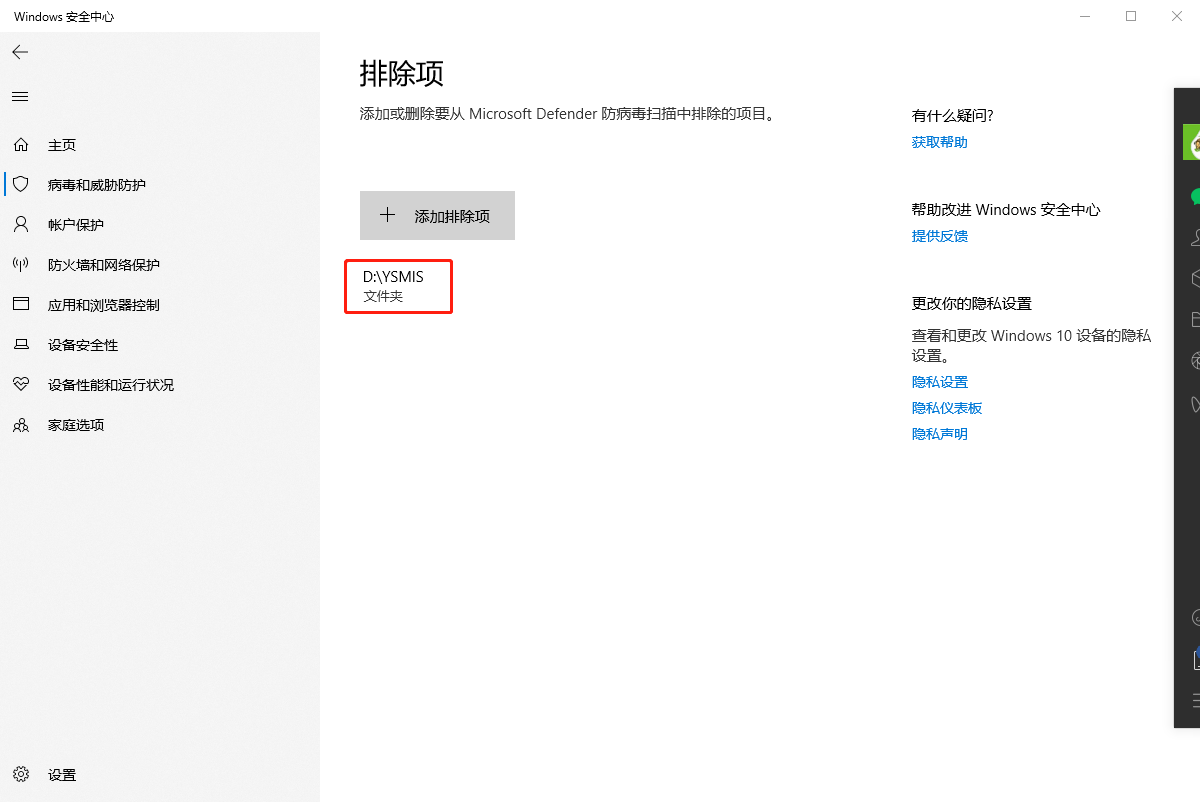Screen dimensions: 1200x802
Task: Click the 文件夹 label under D:\YSMIS
Action: pyautogui.click(x=383, y=297)
